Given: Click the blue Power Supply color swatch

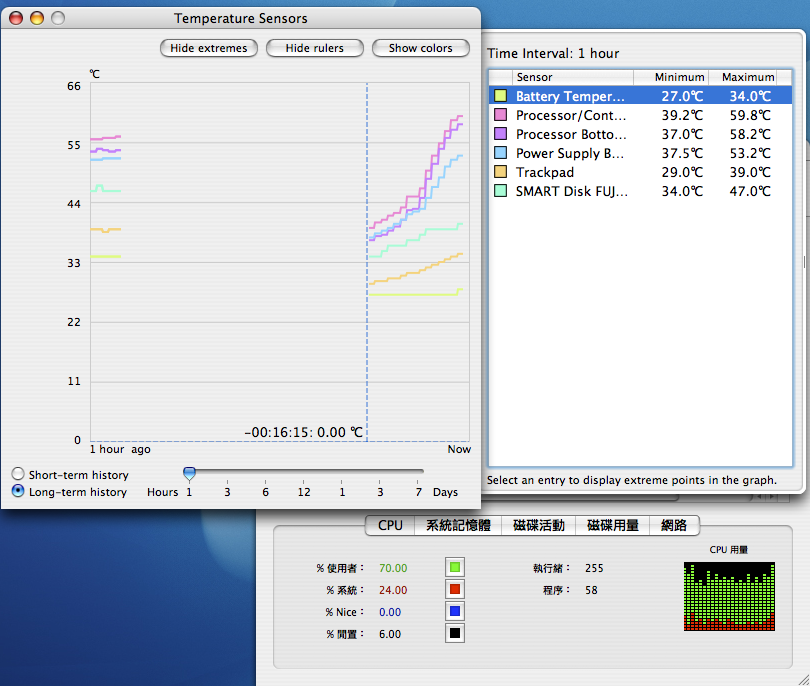Looking at the screenshot, I should (501, 153).
